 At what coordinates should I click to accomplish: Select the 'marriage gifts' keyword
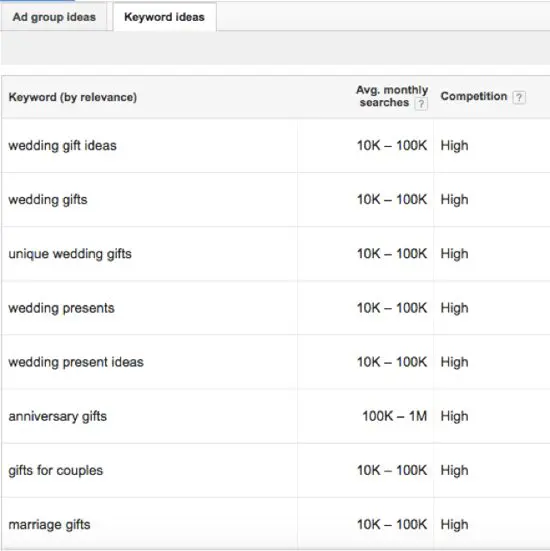[50, 524]
